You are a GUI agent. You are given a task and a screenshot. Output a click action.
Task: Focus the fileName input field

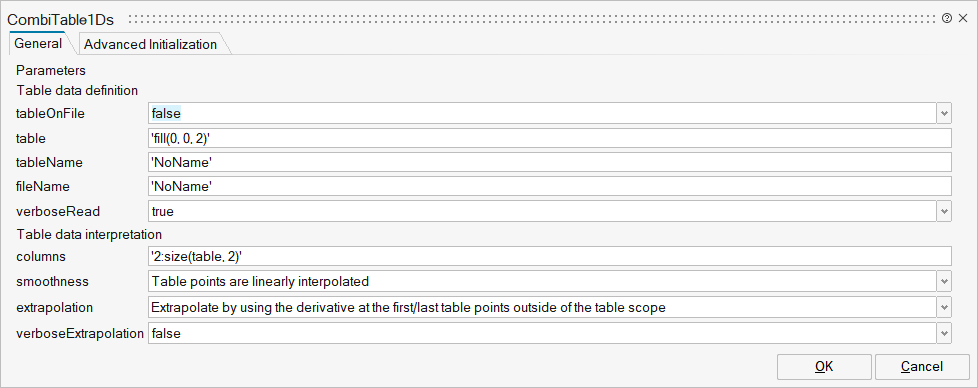coord(550,186)
